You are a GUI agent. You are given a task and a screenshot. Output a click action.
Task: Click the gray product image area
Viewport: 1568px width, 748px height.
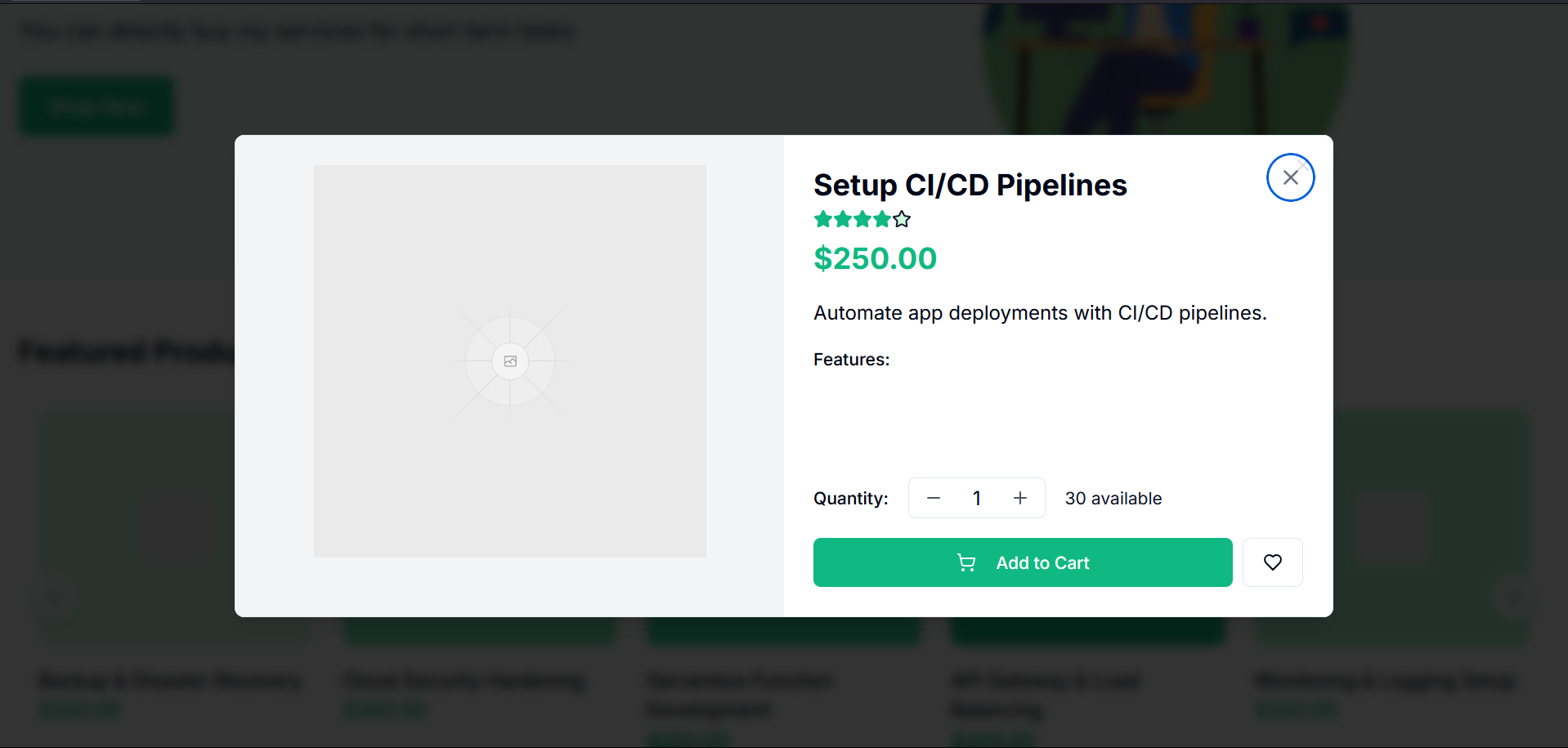pos(510,361)
